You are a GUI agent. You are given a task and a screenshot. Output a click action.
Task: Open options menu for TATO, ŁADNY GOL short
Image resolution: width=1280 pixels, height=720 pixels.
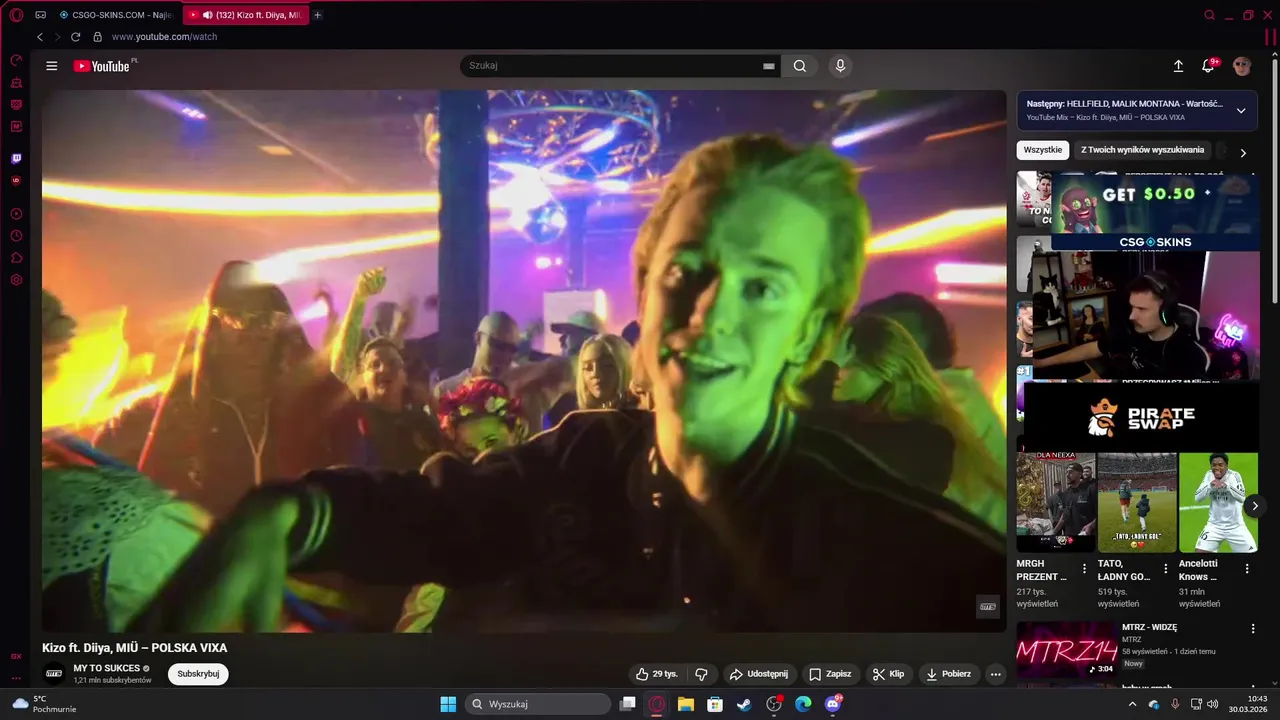[x=1165, y=569]
